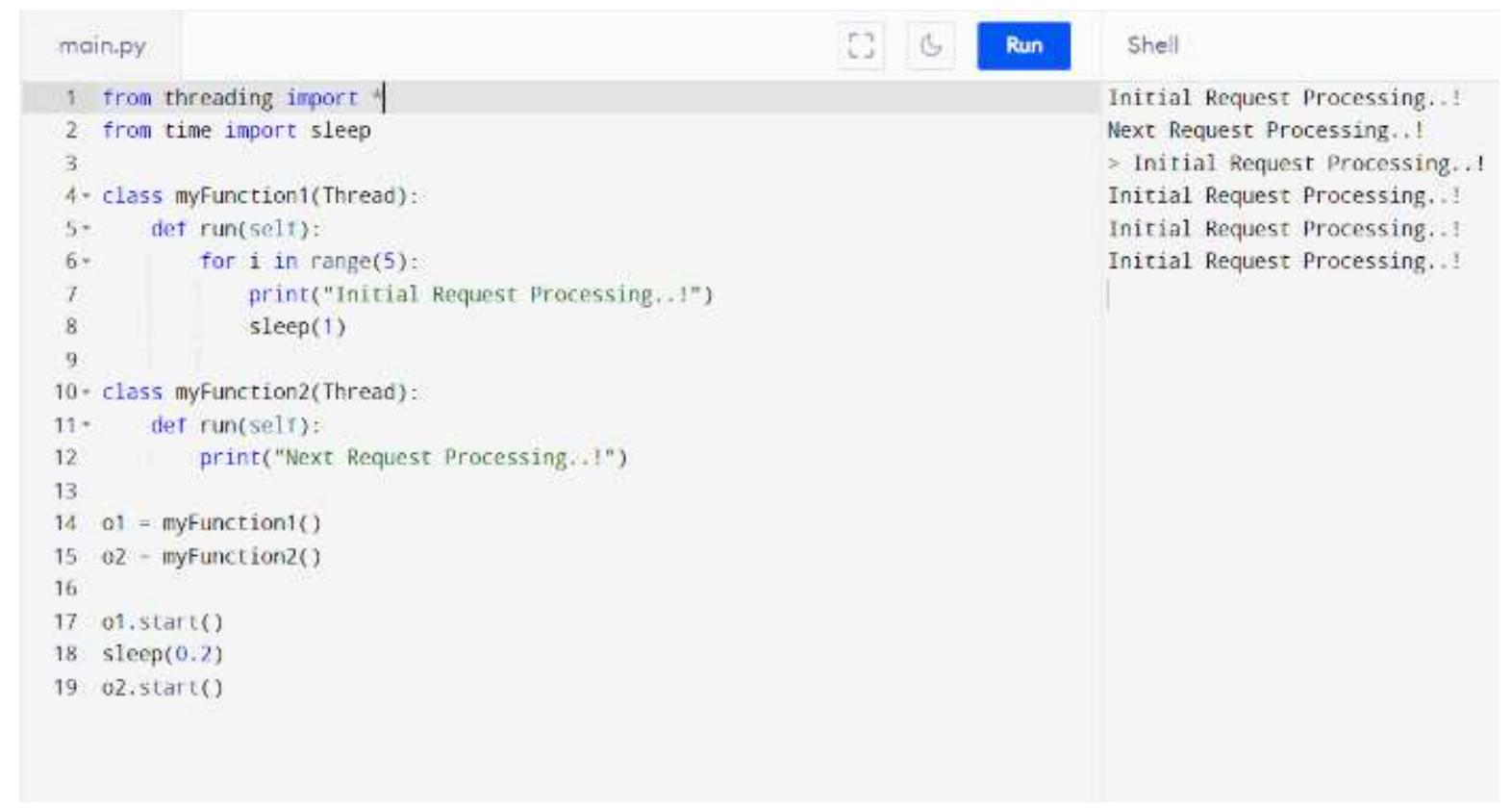Click the o1.start() code line
The height and width of the screenshot is (808, 1512).
click(x=162, y=622)
